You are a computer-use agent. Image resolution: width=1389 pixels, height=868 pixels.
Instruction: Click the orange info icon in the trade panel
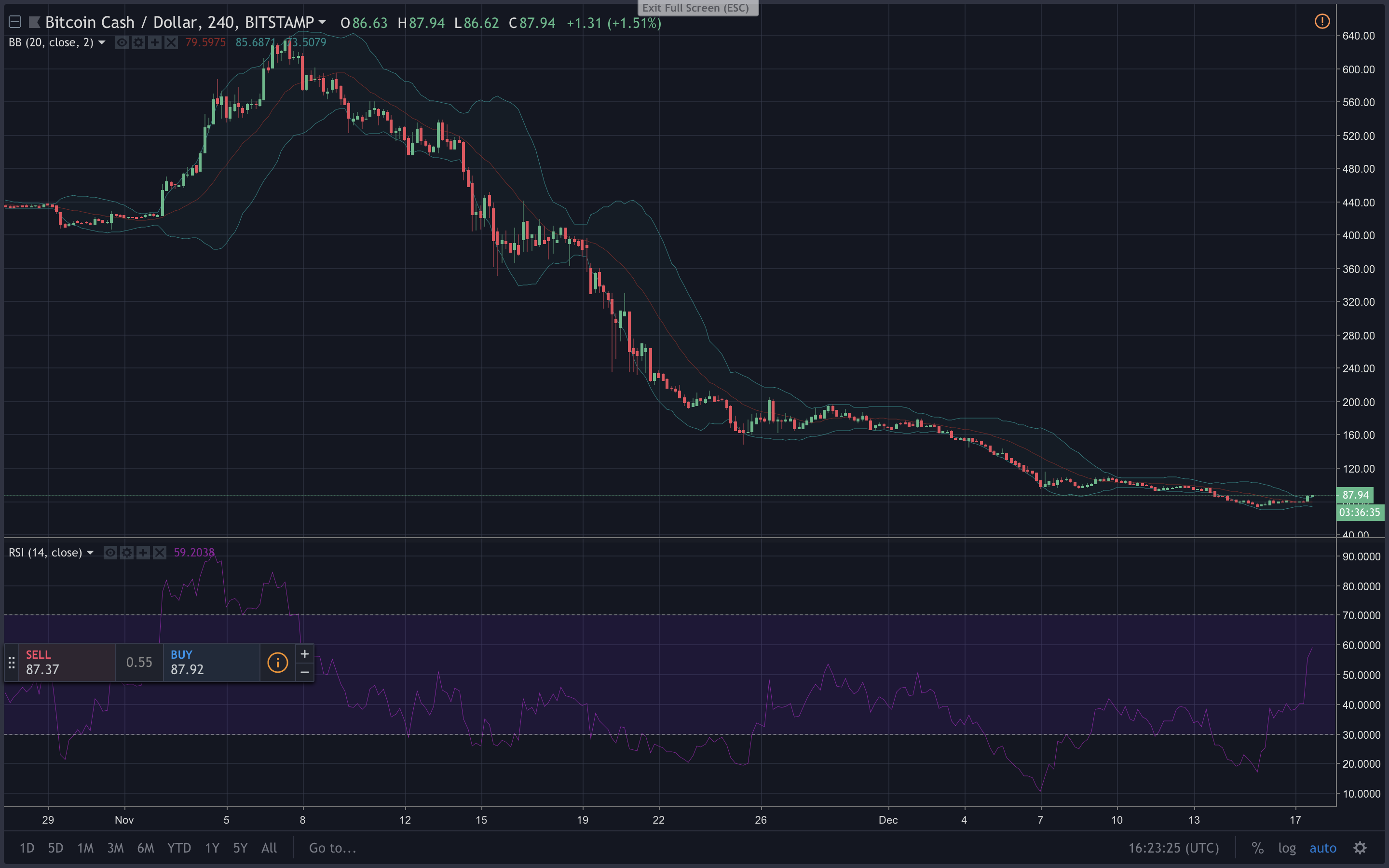[x=277, y=662]
